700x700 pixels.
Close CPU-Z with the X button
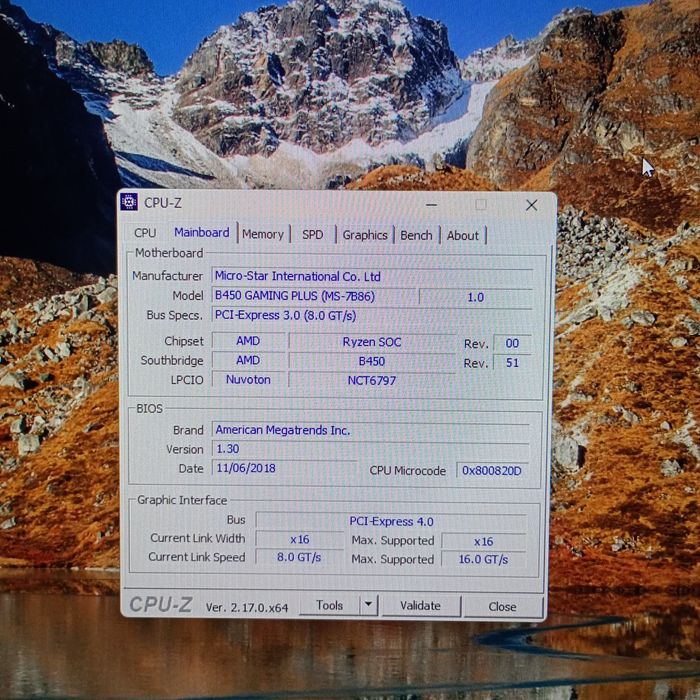click(x=531, y=205)
